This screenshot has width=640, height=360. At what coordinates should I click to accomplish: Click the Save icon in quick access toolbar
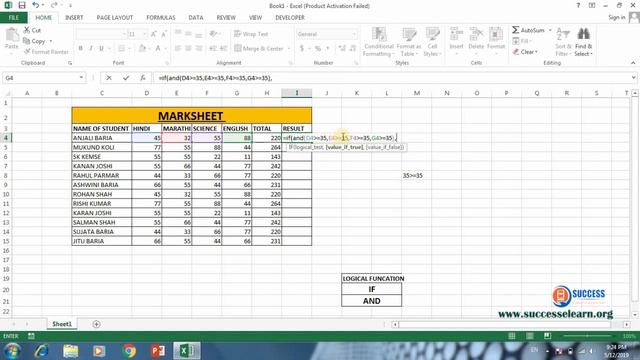coord(22,5)
